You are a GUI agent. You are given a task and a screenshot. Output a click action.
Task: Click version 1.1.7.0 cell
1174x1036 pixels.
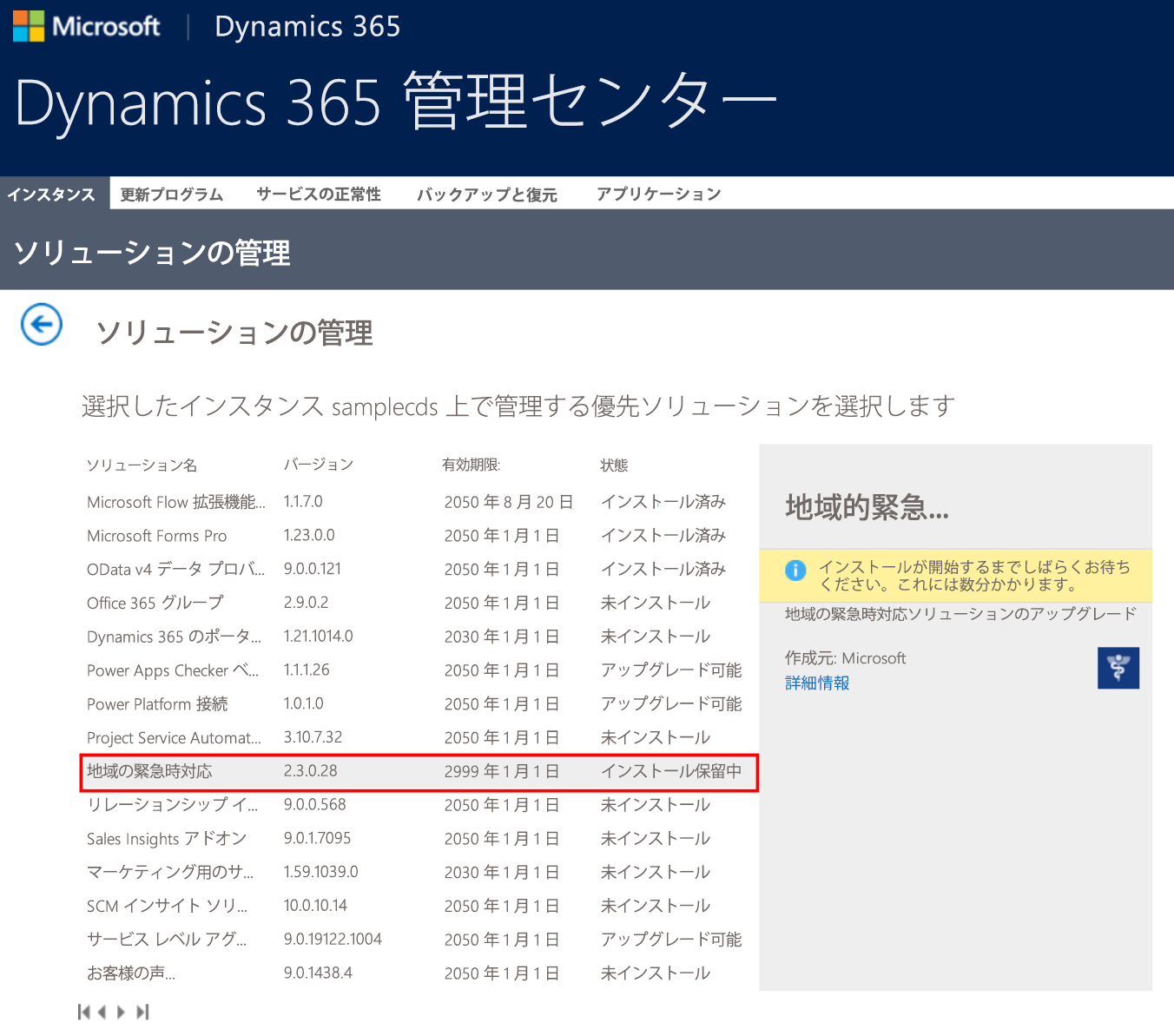(x=303, y=502)
